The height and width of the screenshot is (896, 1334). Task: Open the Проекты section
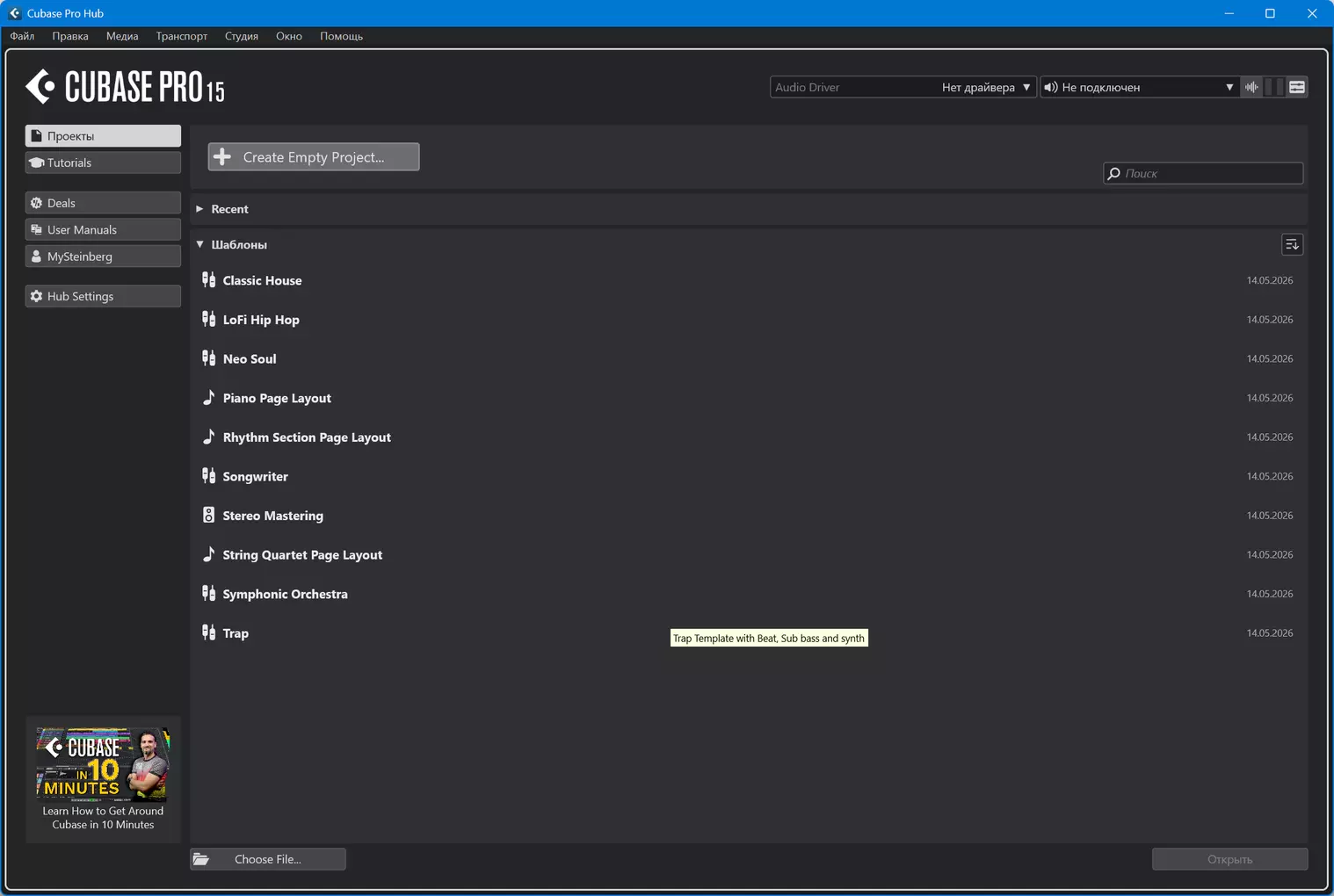103,136
